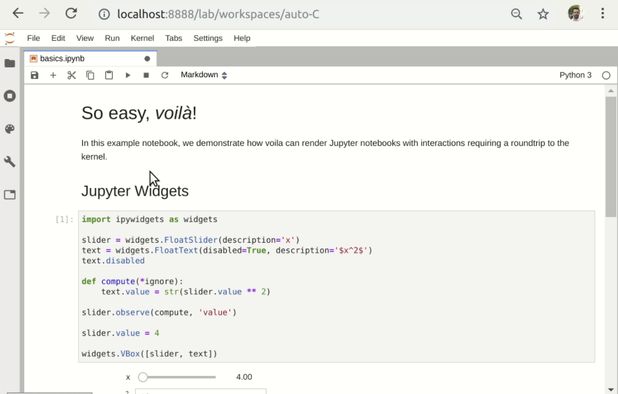This screenshot has width=618, height=394.
Task: Select the 'Jupyter Widgets' heading
Action: pyautogui.click(x=135, y=191)
